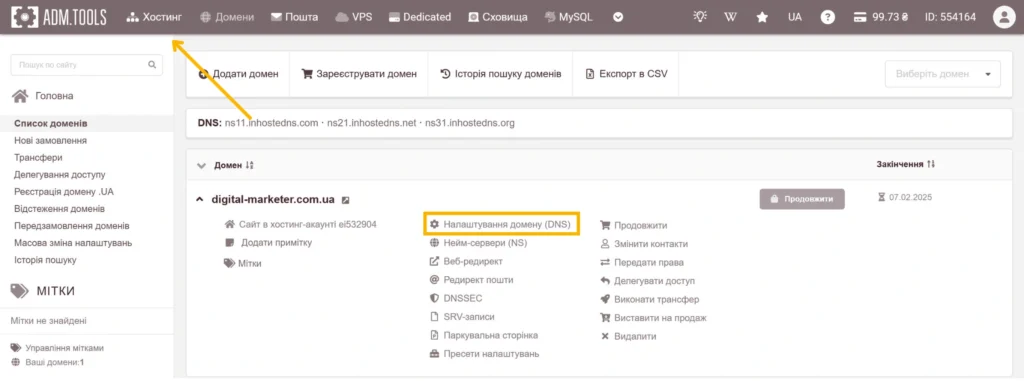Click Видалити domain option

click(628, 336)
